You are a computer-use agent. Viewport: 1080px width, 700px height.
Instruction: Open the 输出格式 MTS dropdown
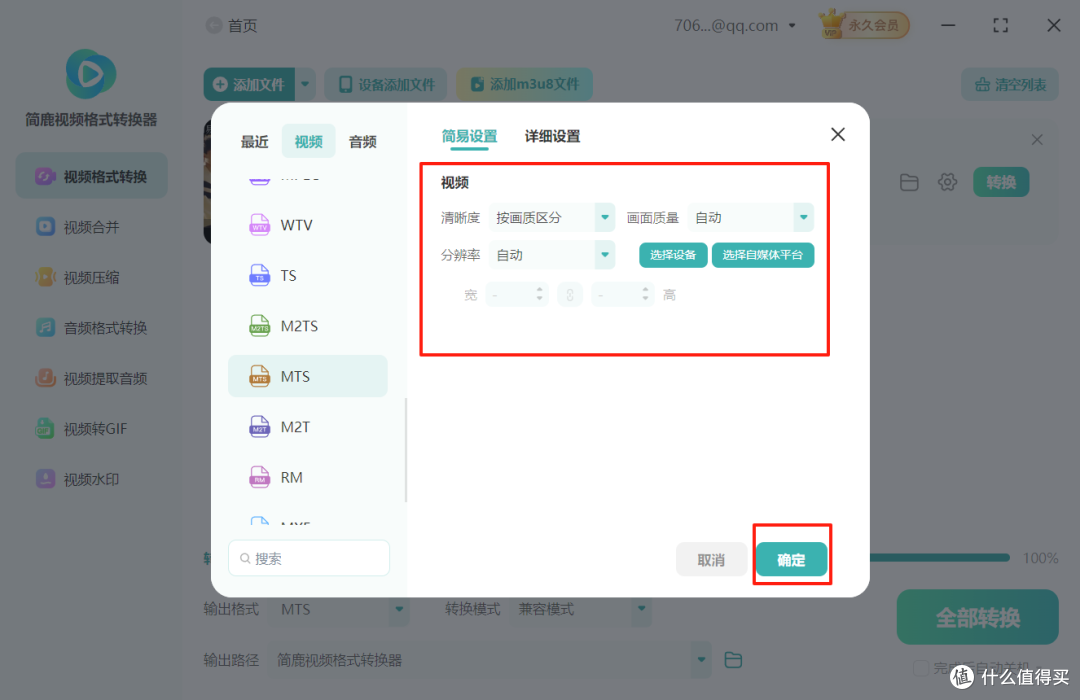point(340,609)
